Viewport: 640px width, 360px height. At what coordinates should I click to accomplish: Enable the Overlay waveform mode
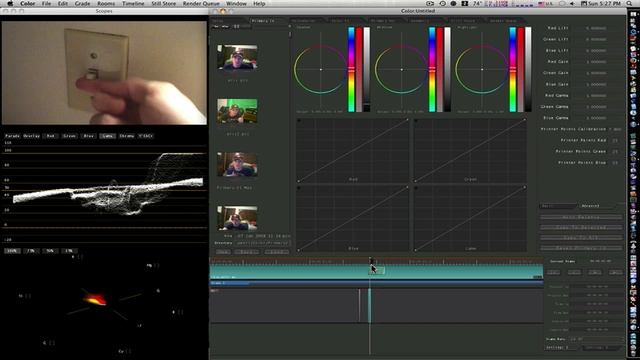coord(31,136)
